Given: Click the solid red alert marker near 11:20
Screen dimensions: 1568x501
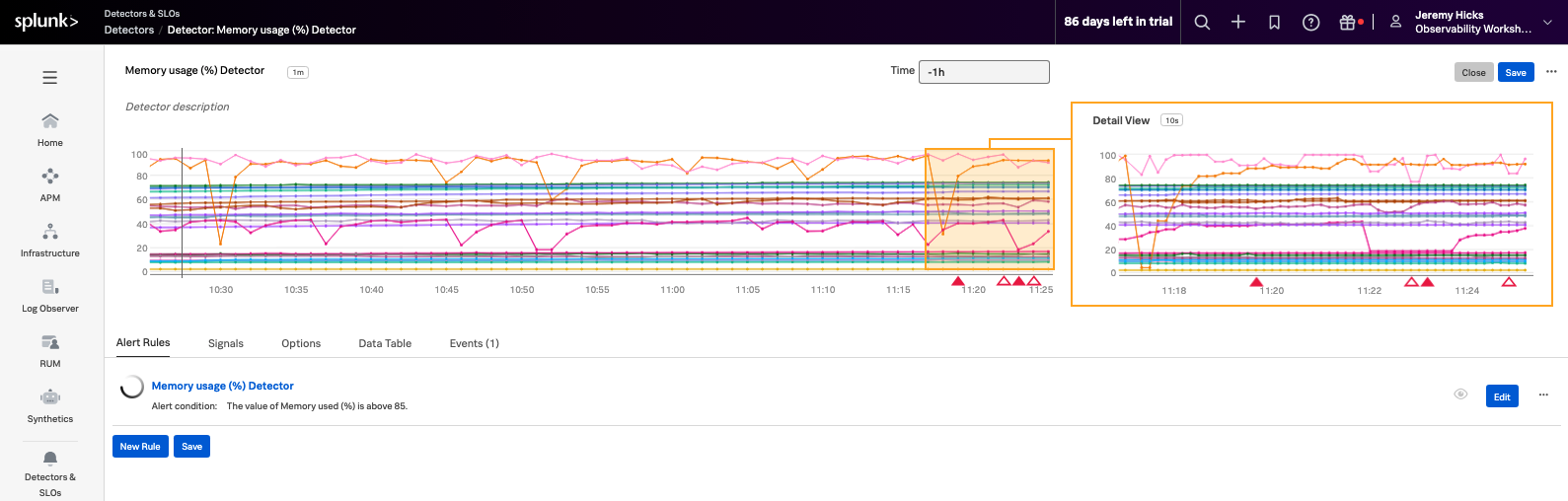Looking at the screenshot, I should click(x=957, y=282).
